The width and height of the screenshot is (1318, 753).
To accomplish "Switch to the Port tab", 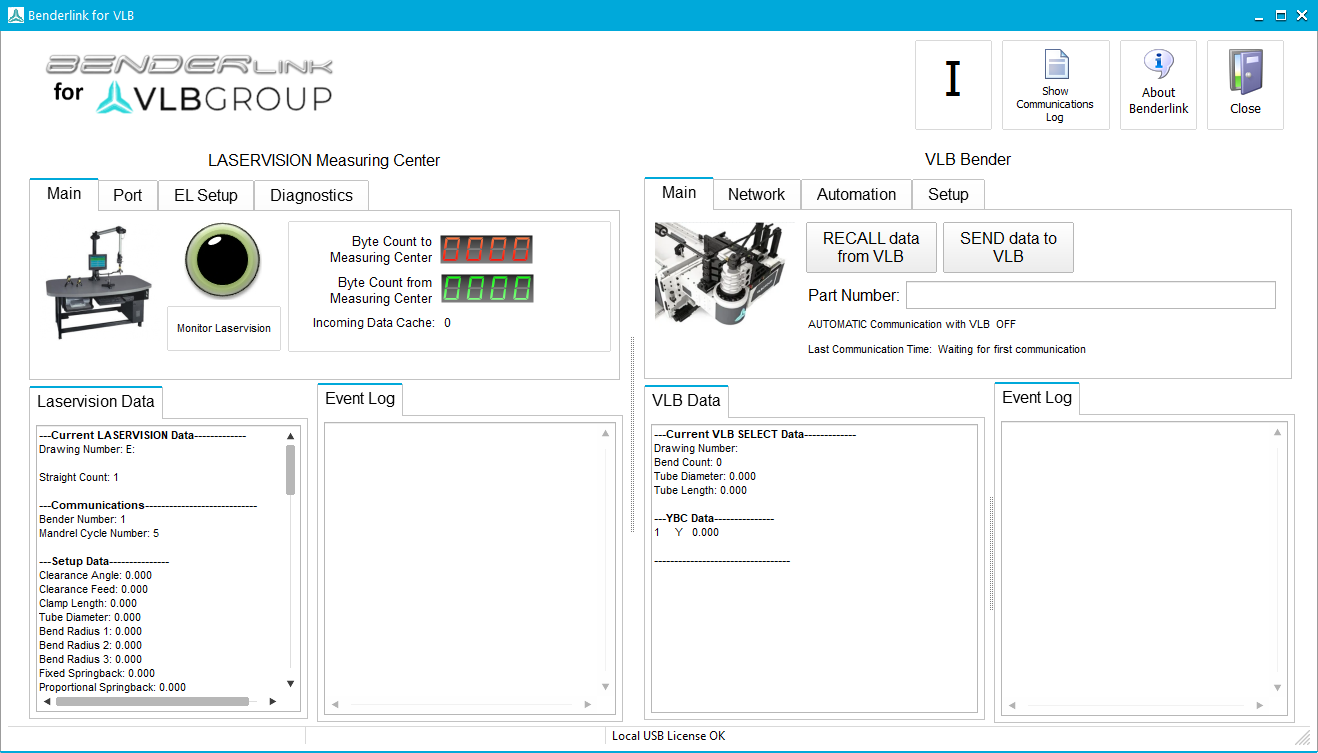I will [128, 195].
